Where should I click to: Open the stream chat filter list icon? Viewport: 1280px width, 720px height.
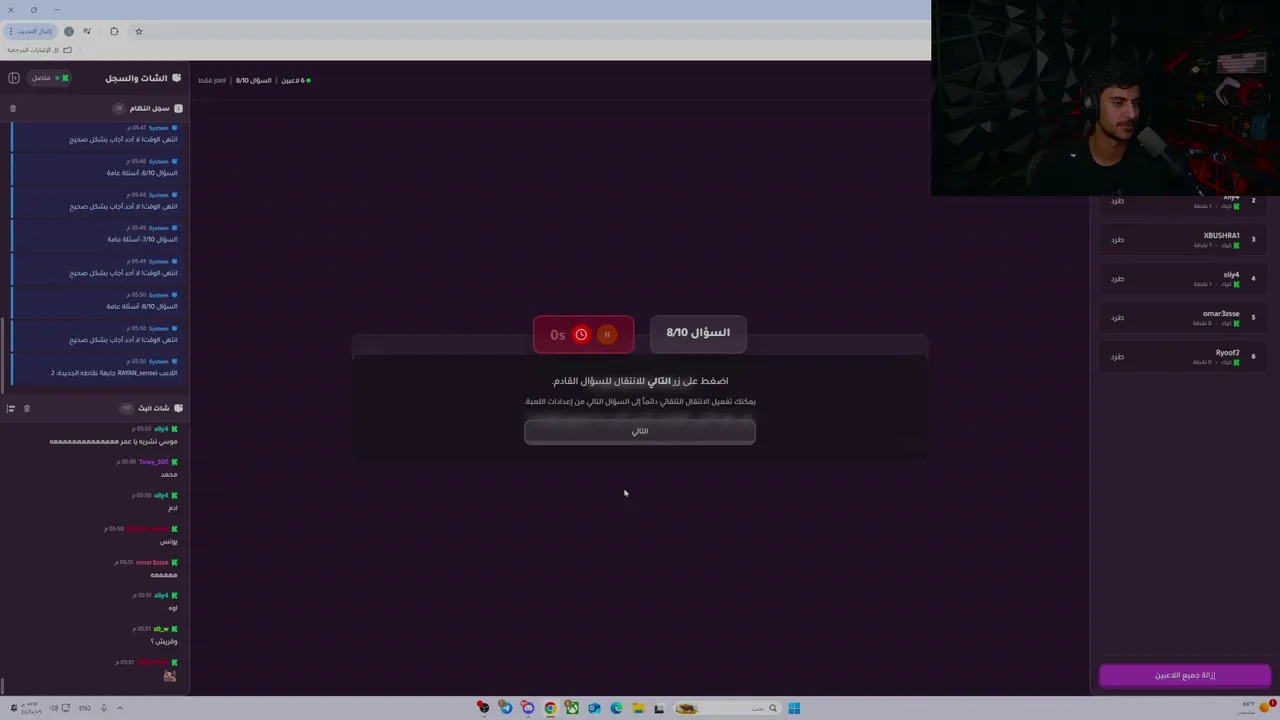tap(11, 408)
